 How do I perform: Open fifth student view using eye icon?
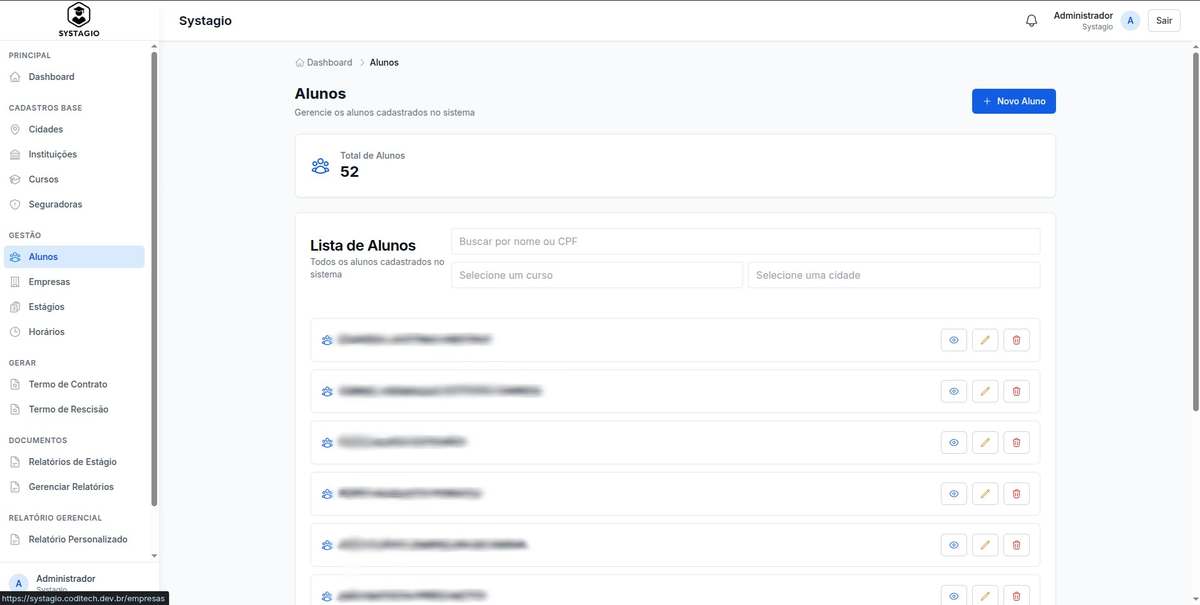coord(954,545)
